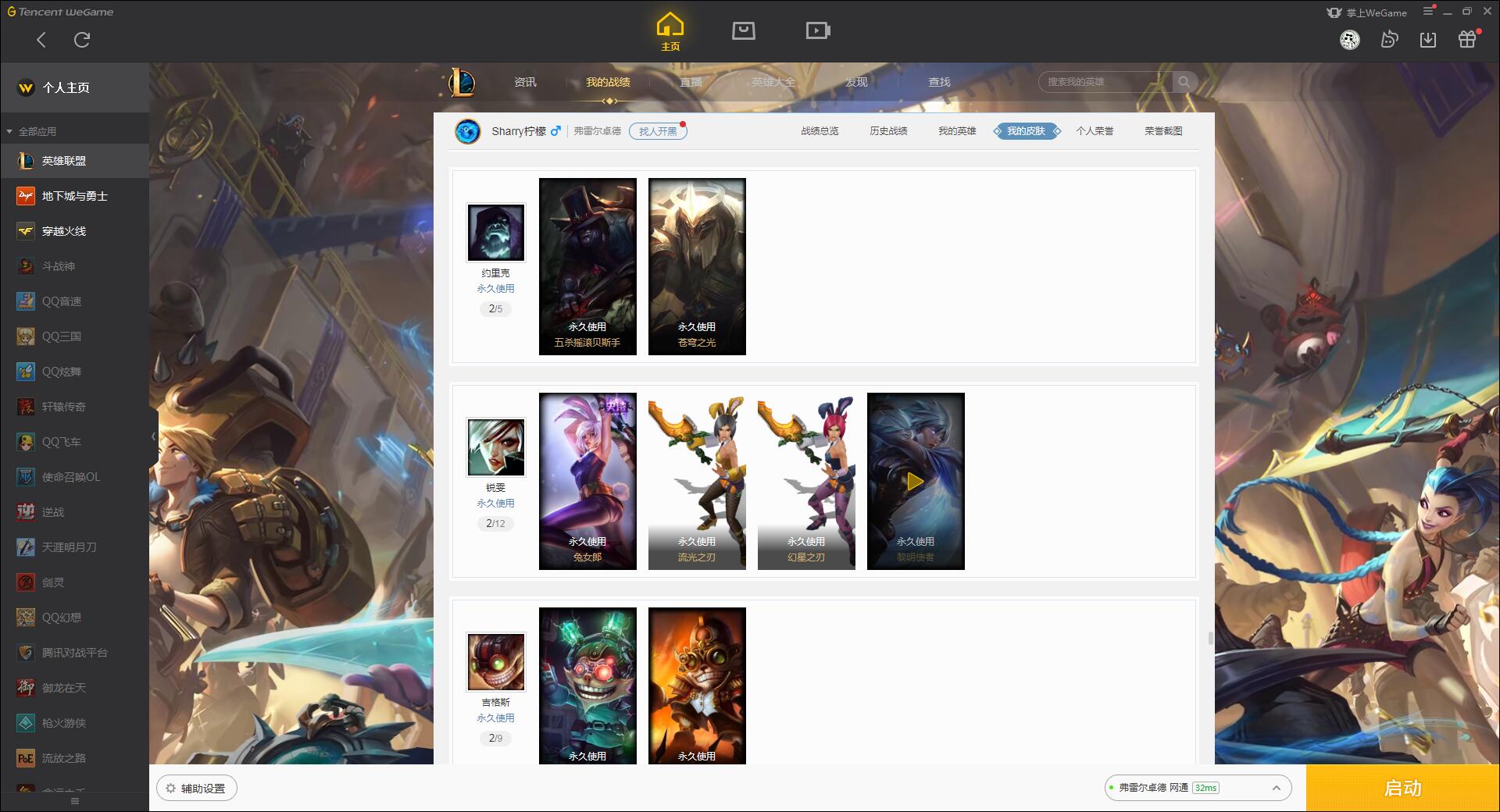Open the sidebar bottom menu lines
The width and height of the screenshot is (1500, 812).
[x=75, y=801]
